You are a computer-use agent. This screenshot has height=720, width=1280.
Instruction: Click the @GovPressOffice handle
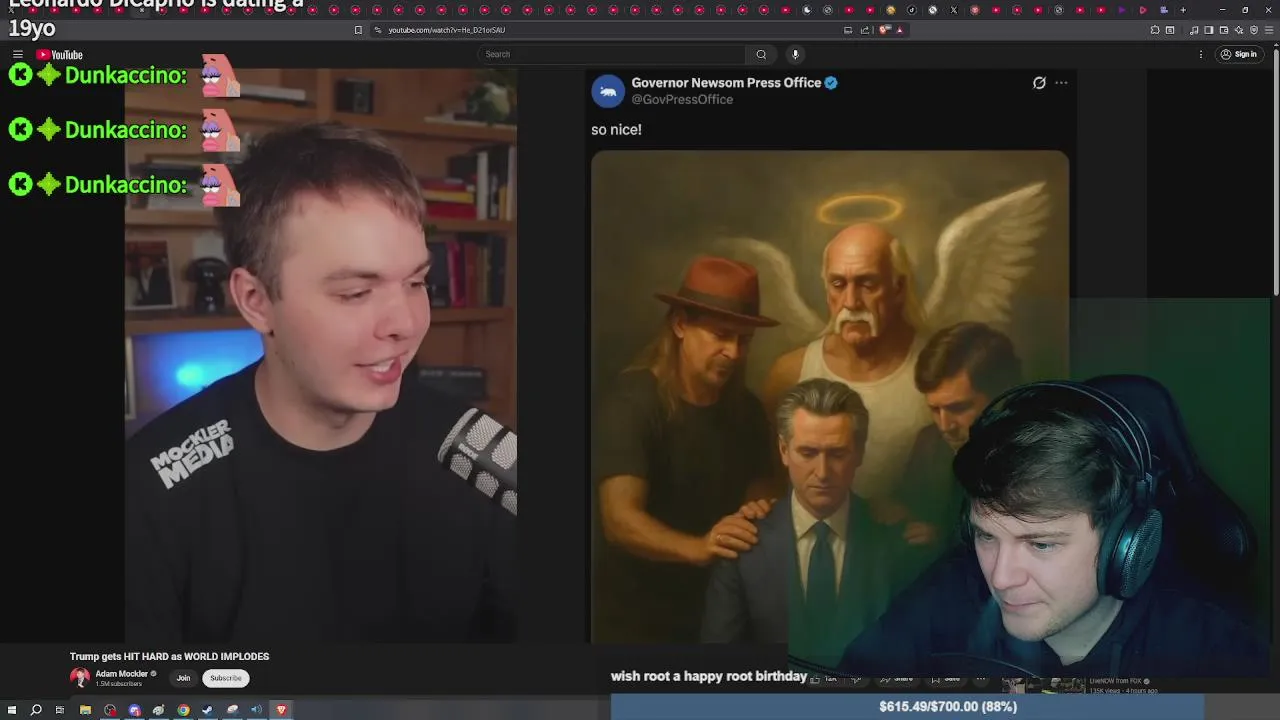click(682, 100)
